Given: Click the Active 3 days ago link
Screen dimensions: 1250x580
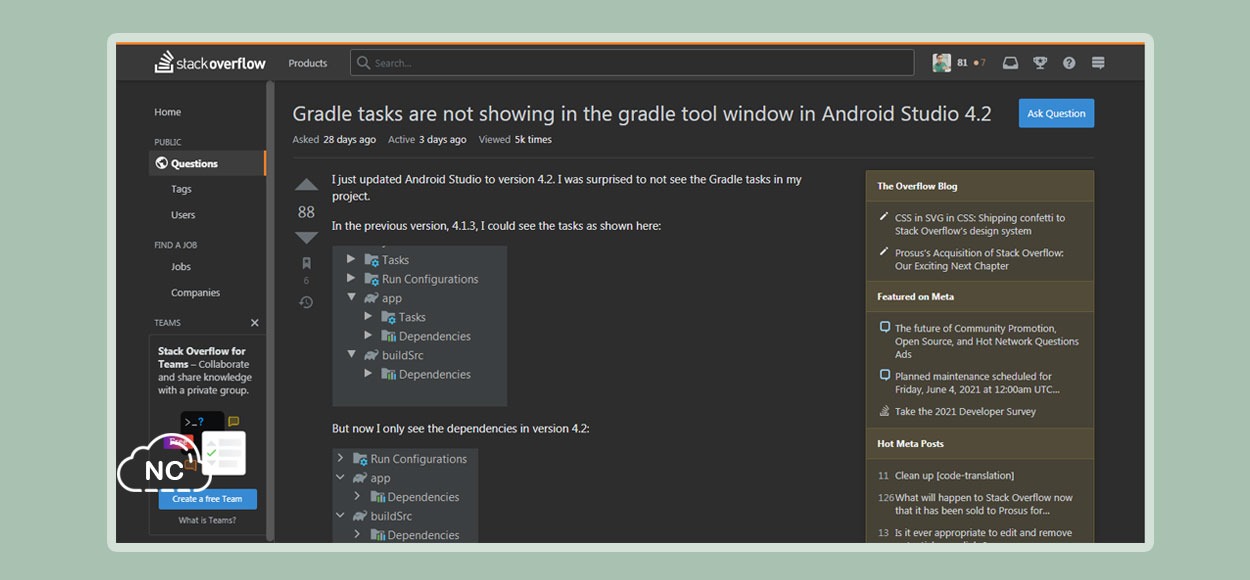Looking at the screenshot, I should coord(427,140).
